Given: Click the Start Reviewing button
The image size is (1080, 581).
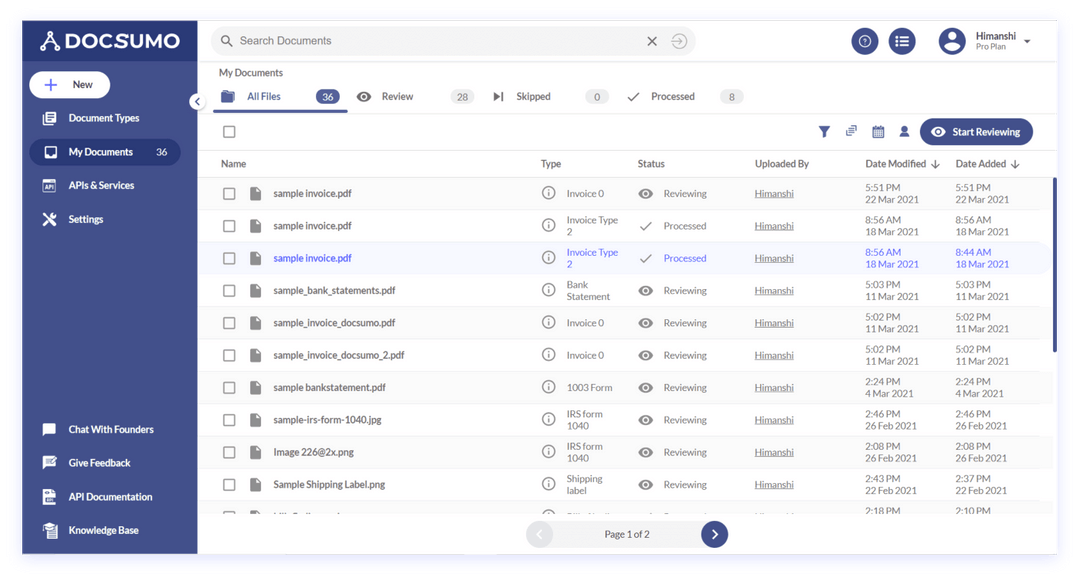Looking at the screenshot, I should pos(976,131).
